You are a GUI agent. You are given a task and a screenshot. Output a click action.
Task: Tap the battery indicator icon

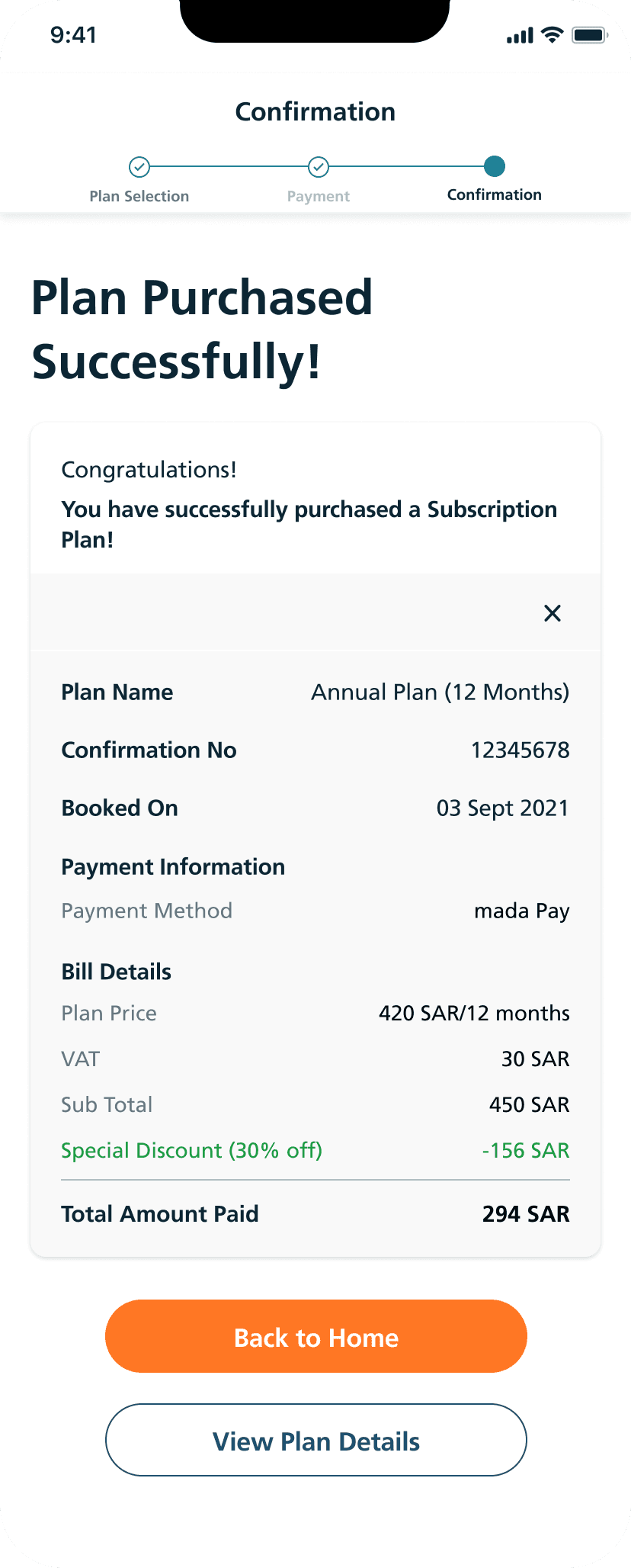(588, 35)
